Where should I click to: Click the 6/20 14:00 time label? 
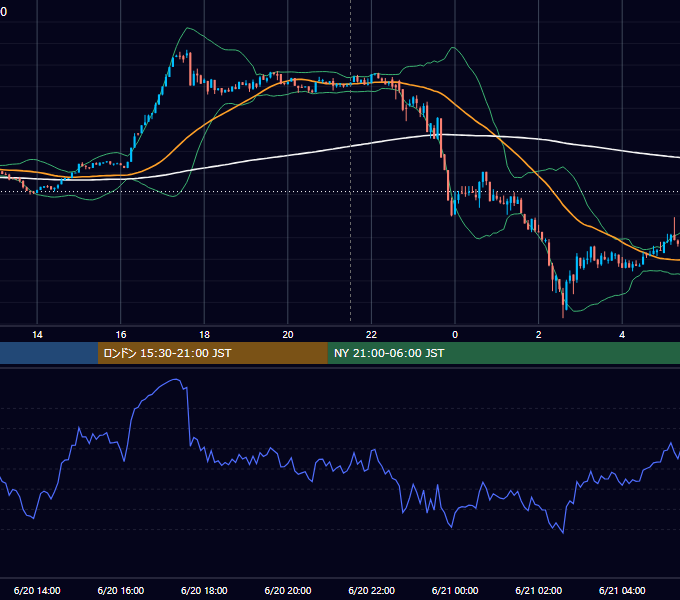pos(37,590)
